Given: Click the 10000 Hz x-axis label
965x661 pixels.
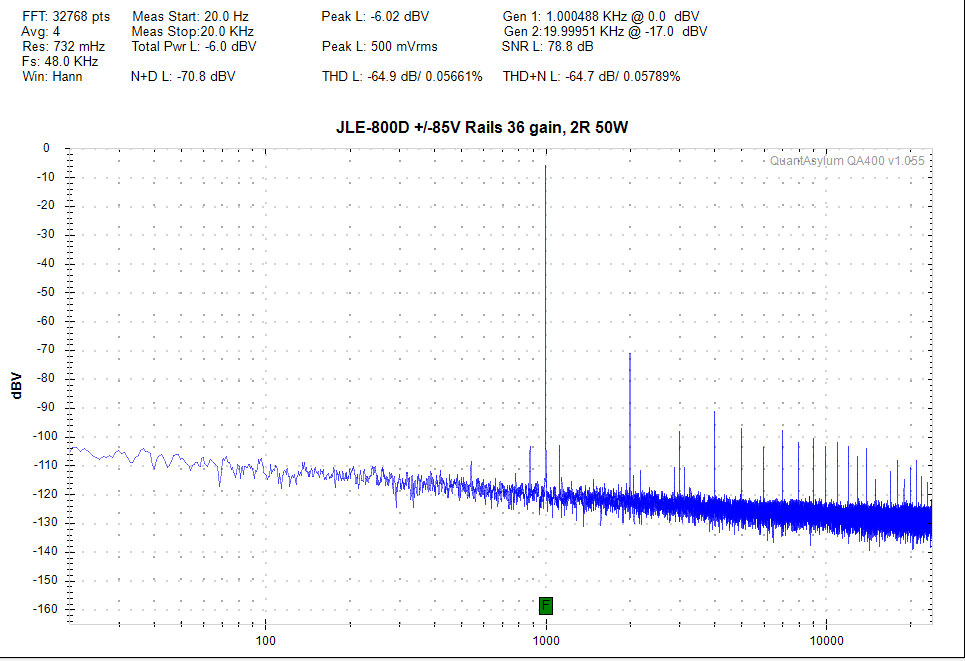Looking at the screenshot, I should [826, 641].
